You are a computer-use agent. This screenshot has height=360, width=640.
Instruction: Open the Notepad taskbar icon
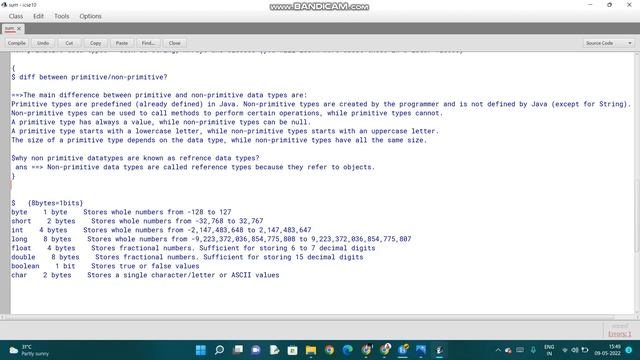274,350
